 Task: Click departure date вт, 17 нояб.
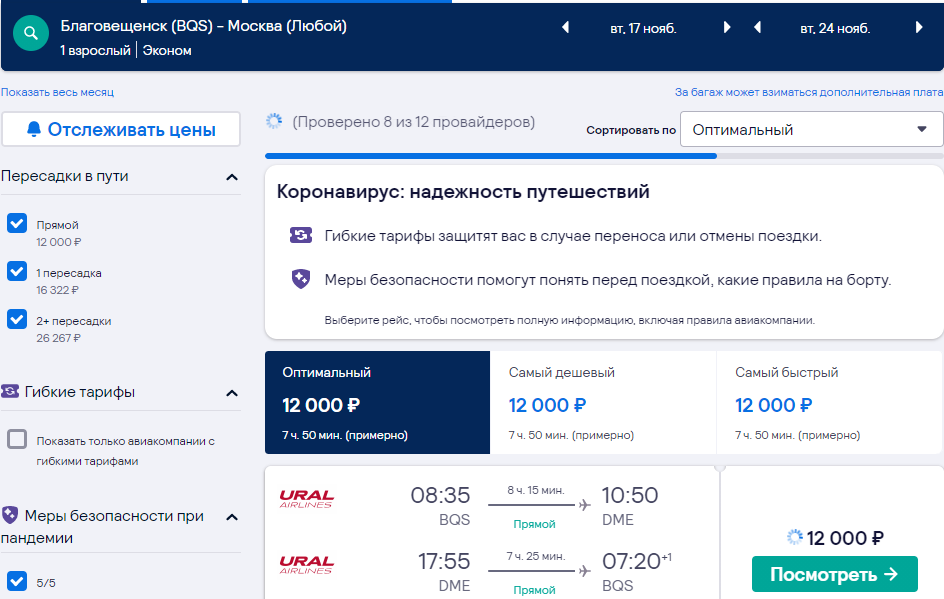[x=643, y=28]
